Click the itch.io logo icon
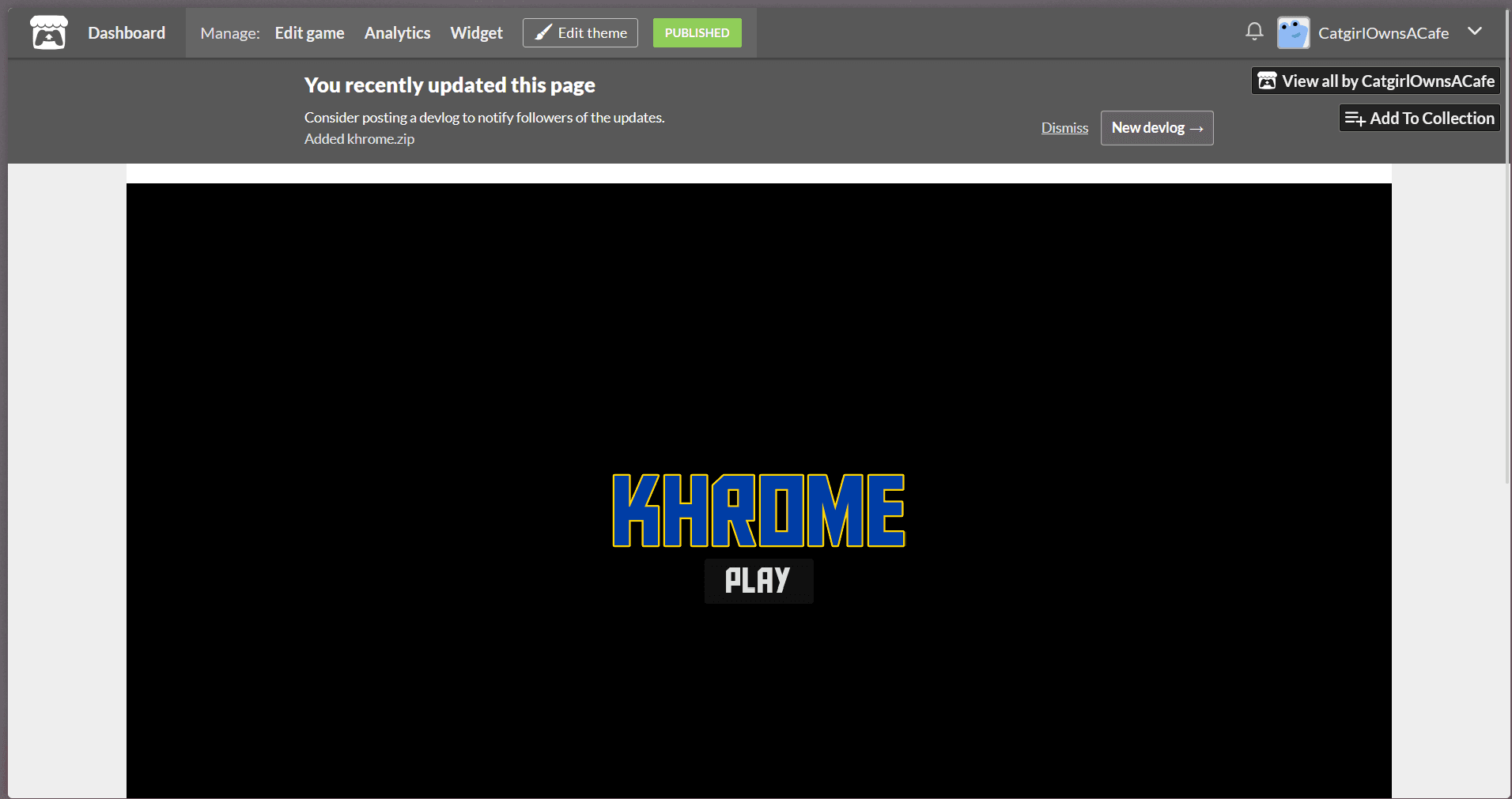The image size is (1512, 799). tap(48, 33)
